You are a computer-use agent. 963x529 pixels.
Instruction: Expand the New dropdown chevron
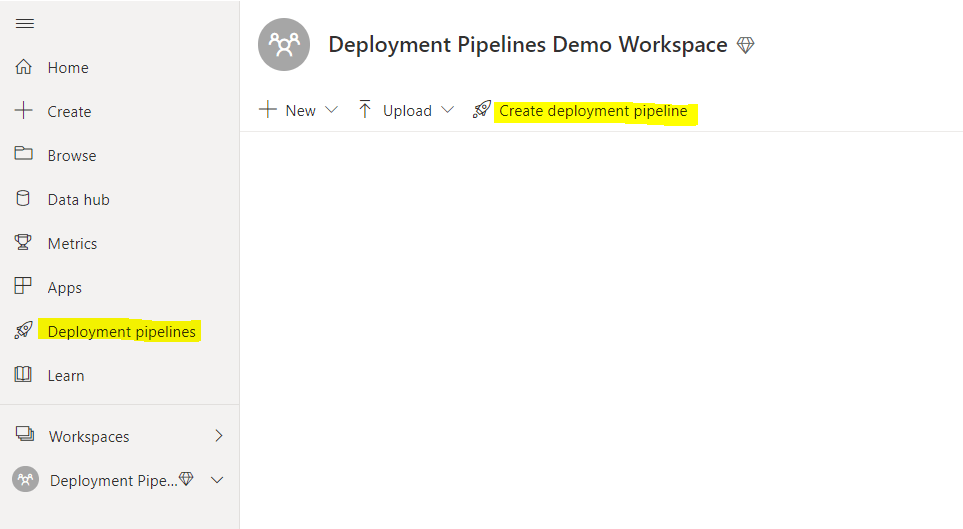(332, 110)
